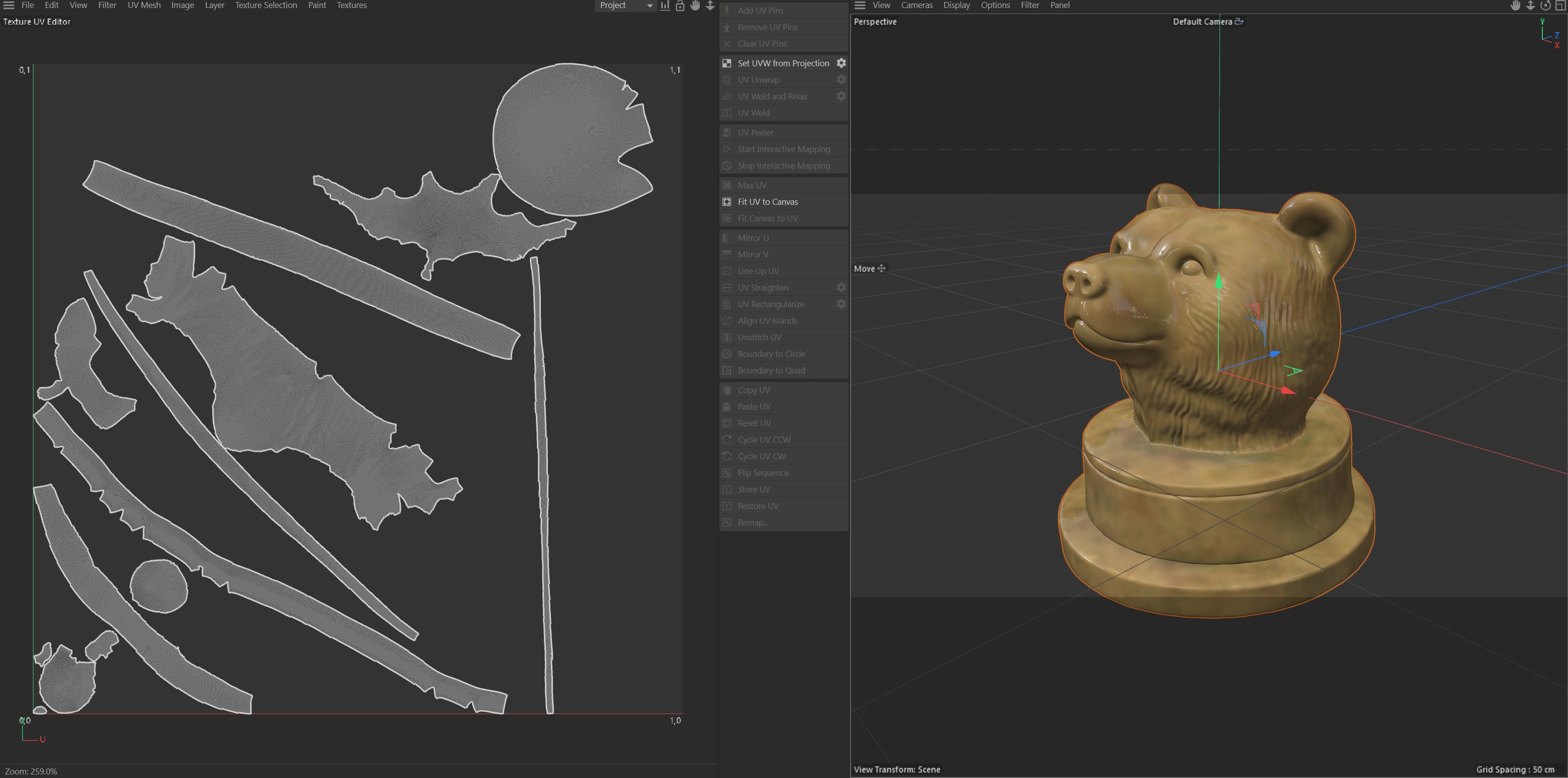Open the viewport hamburger menu

[x=860, y=6]
